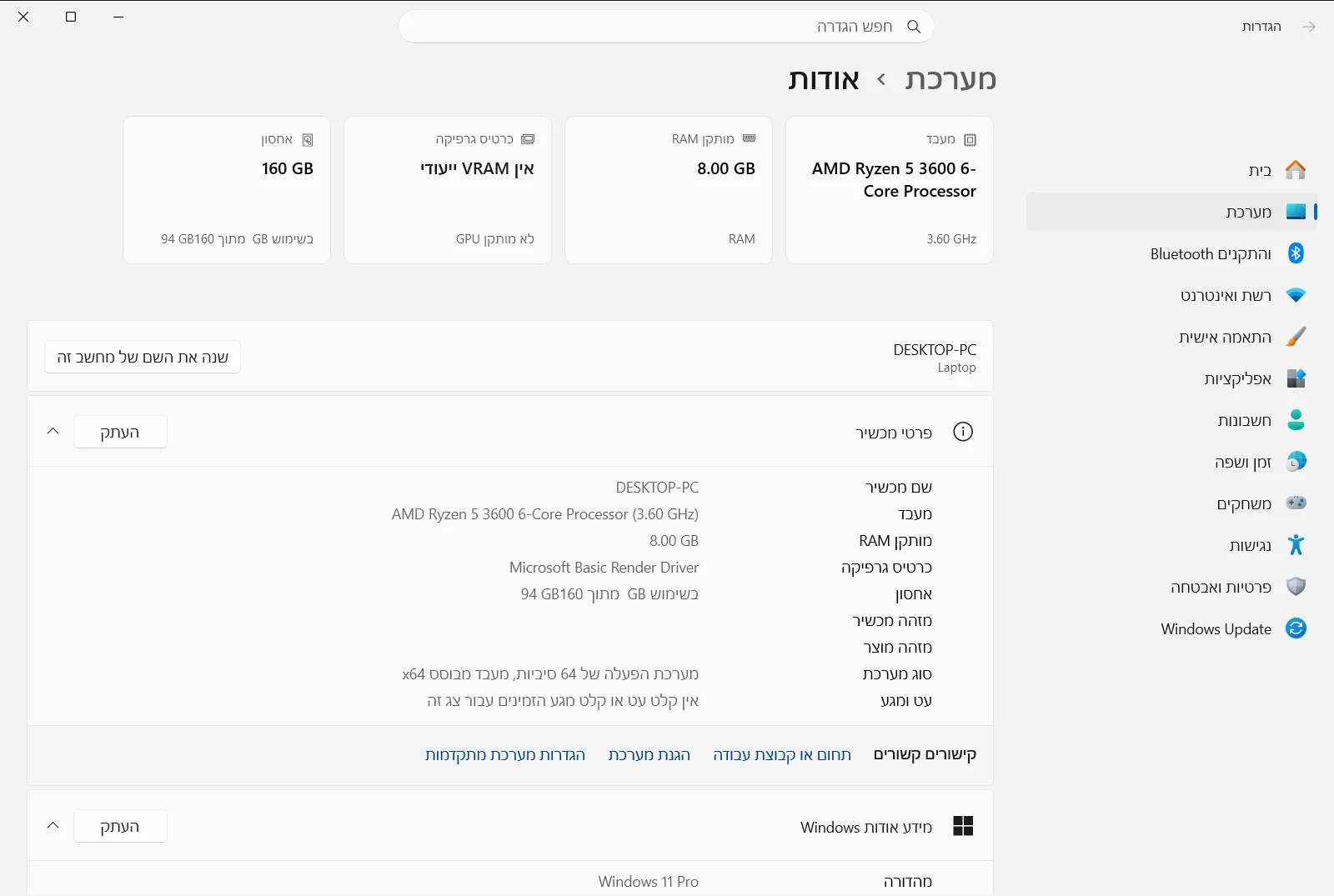This screenshot has width=1334, height=896.
Task: Open the תחום או קבוצת עבודה link
Action: click(x=782, y=754)
